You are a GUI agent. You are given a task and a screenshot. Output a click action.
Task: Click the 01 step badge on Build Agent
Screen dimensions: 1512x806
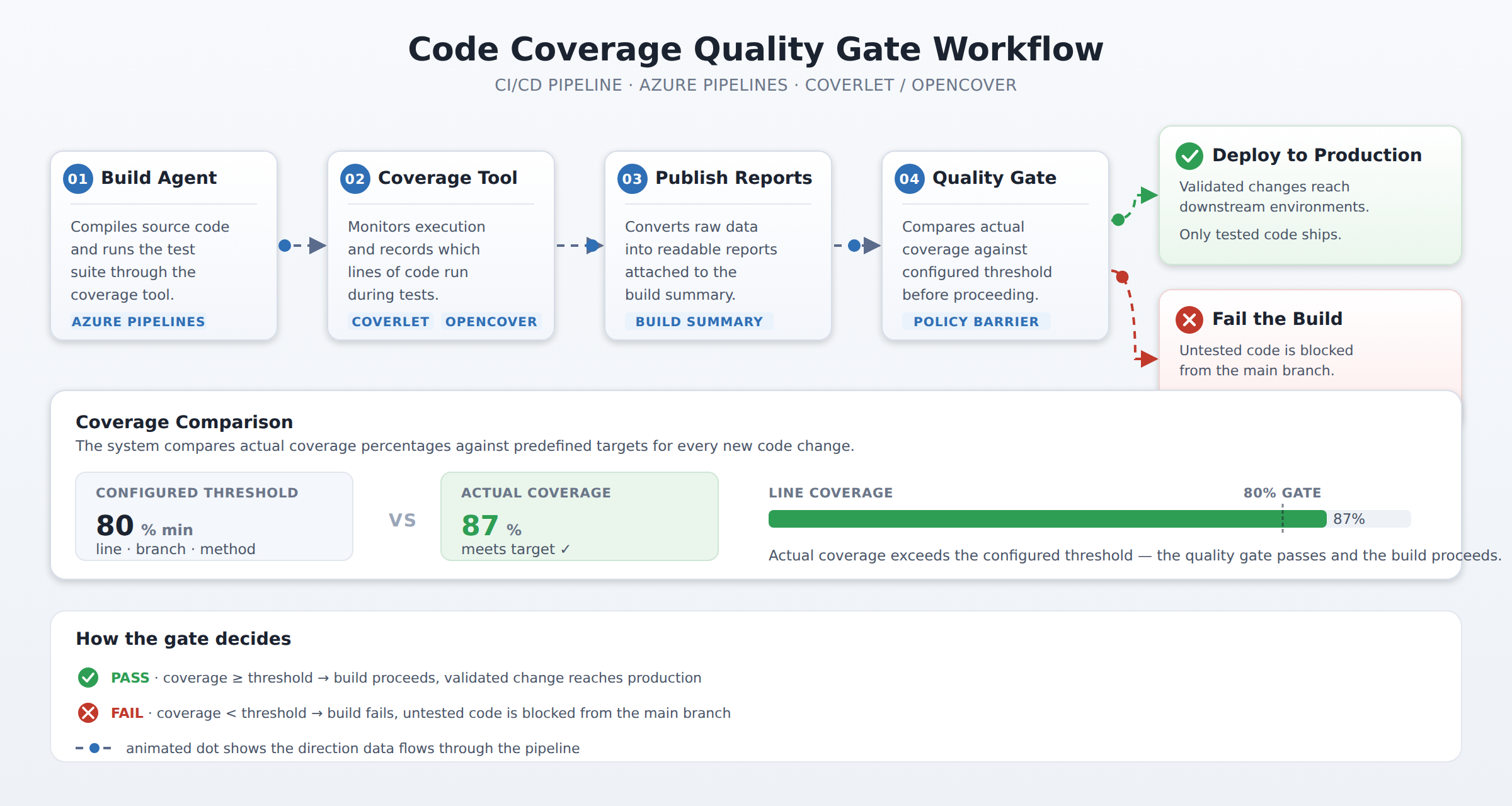click(78, 179)
